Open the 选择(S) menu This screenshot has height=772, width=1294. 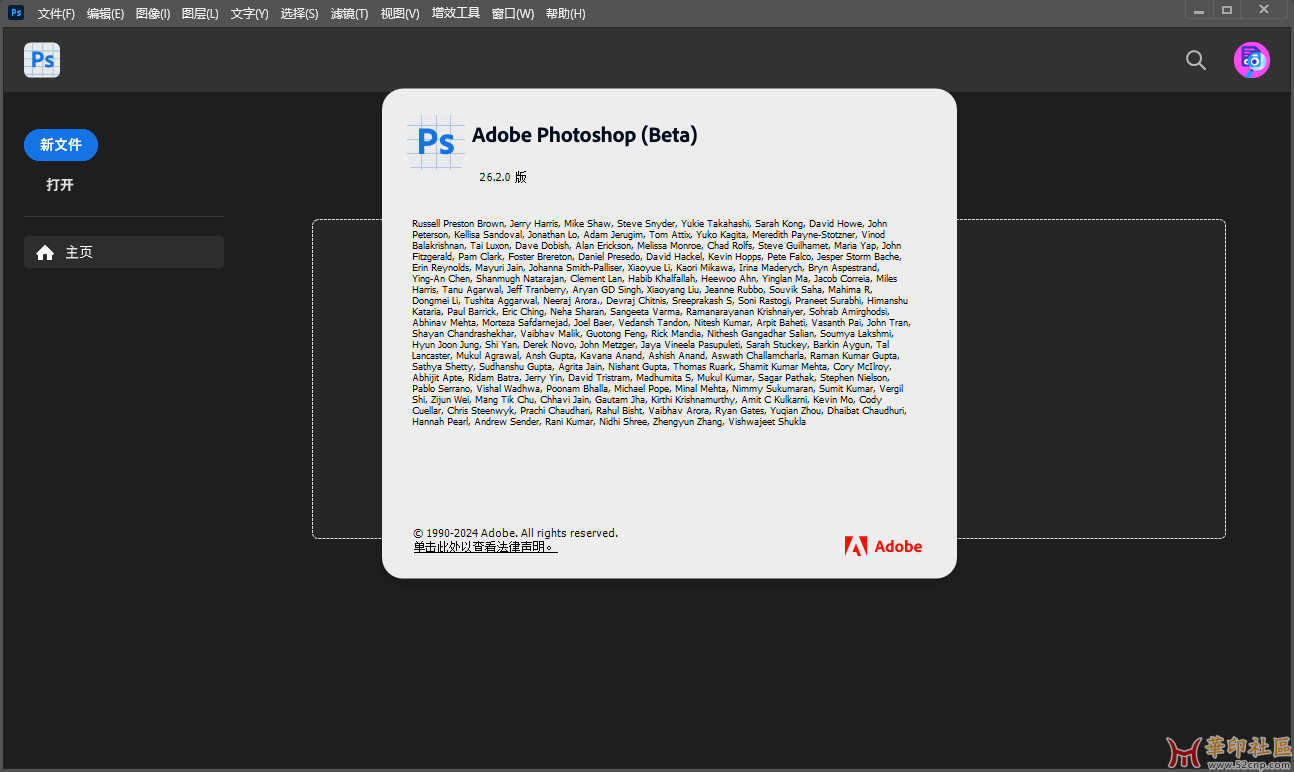299,14
